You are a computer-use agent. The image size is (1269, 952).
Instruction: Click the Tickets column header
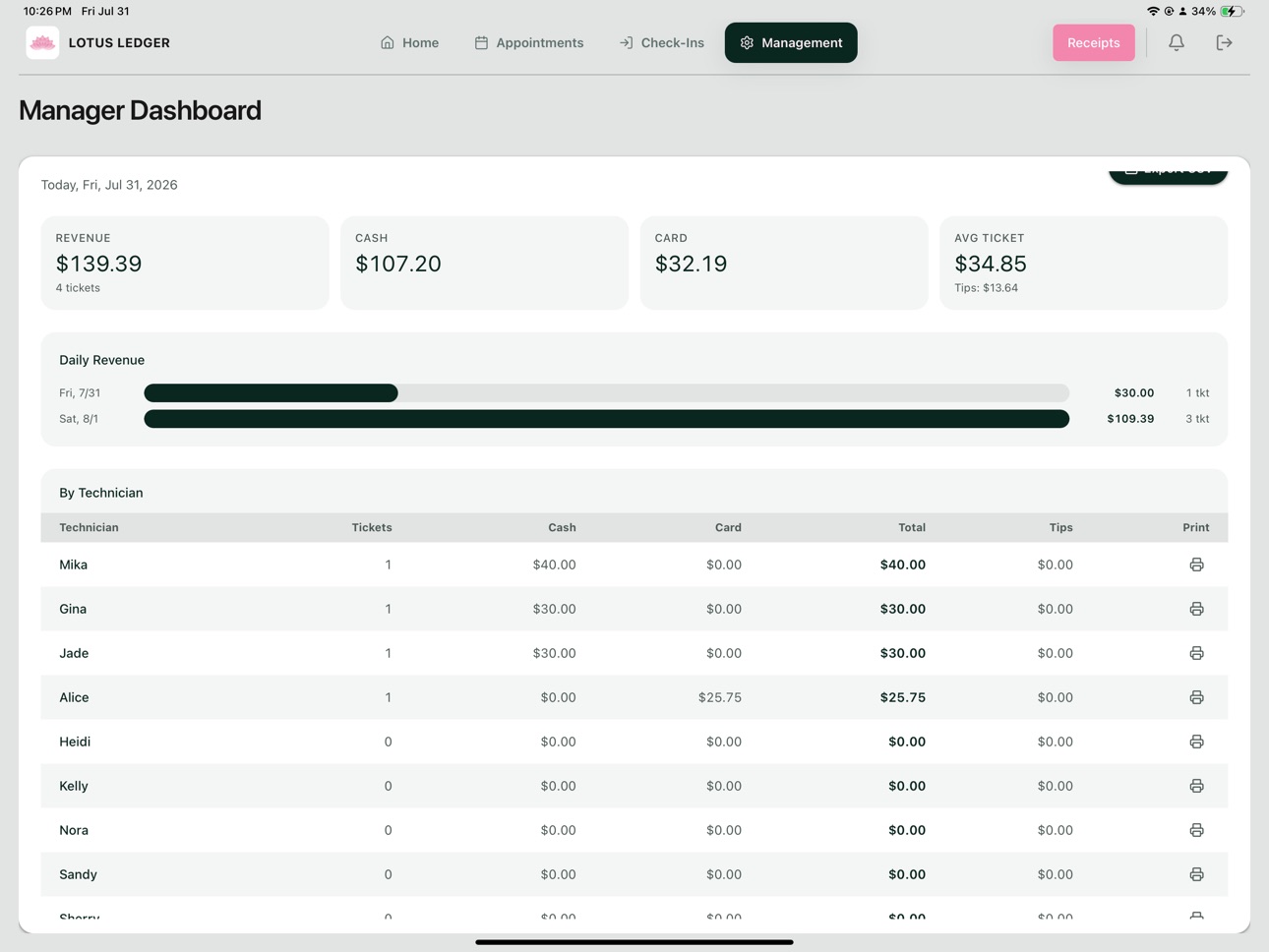(372, 527)
